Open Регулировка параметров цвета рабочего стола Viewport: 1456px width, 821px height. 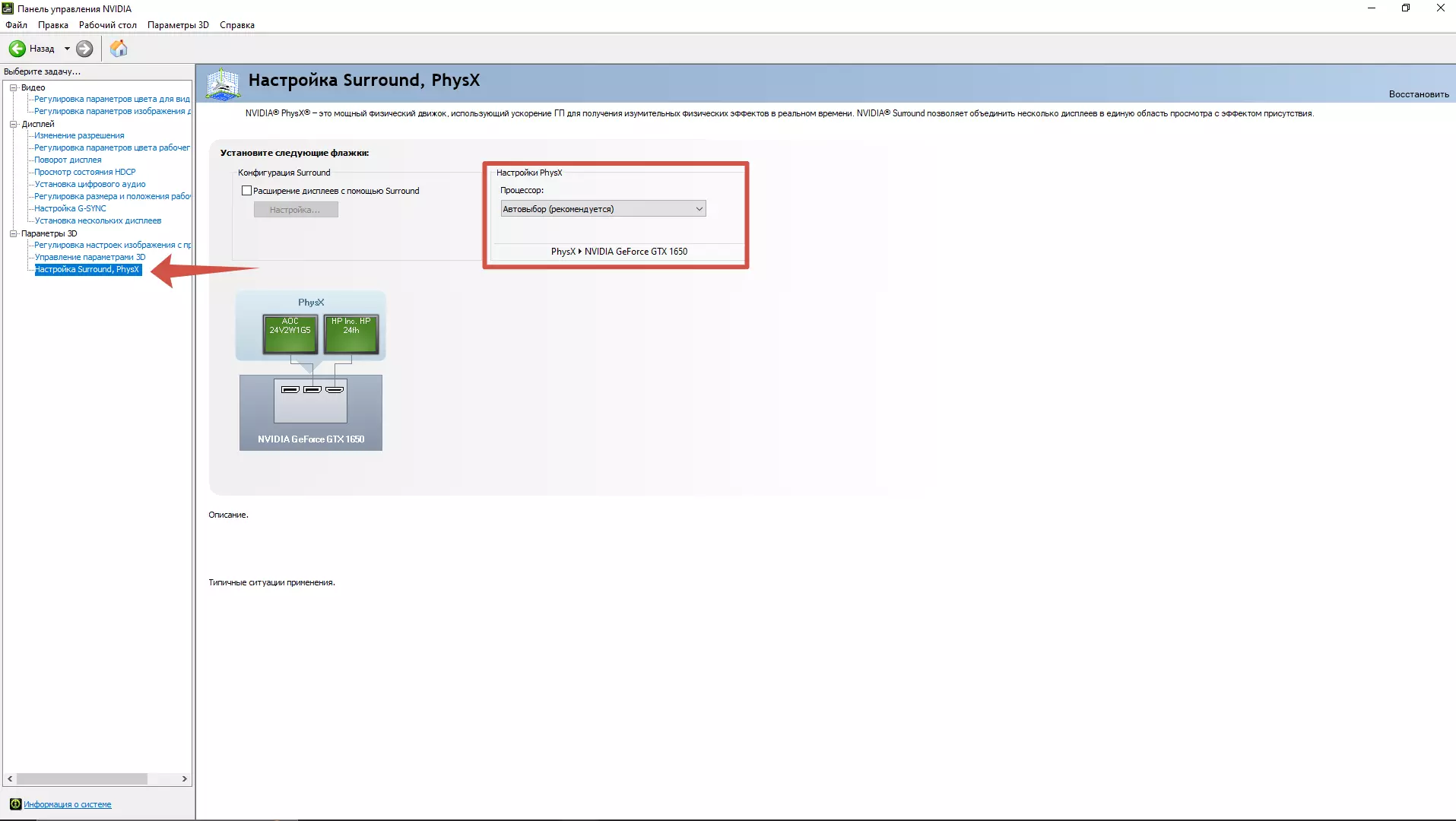point(112,147)
